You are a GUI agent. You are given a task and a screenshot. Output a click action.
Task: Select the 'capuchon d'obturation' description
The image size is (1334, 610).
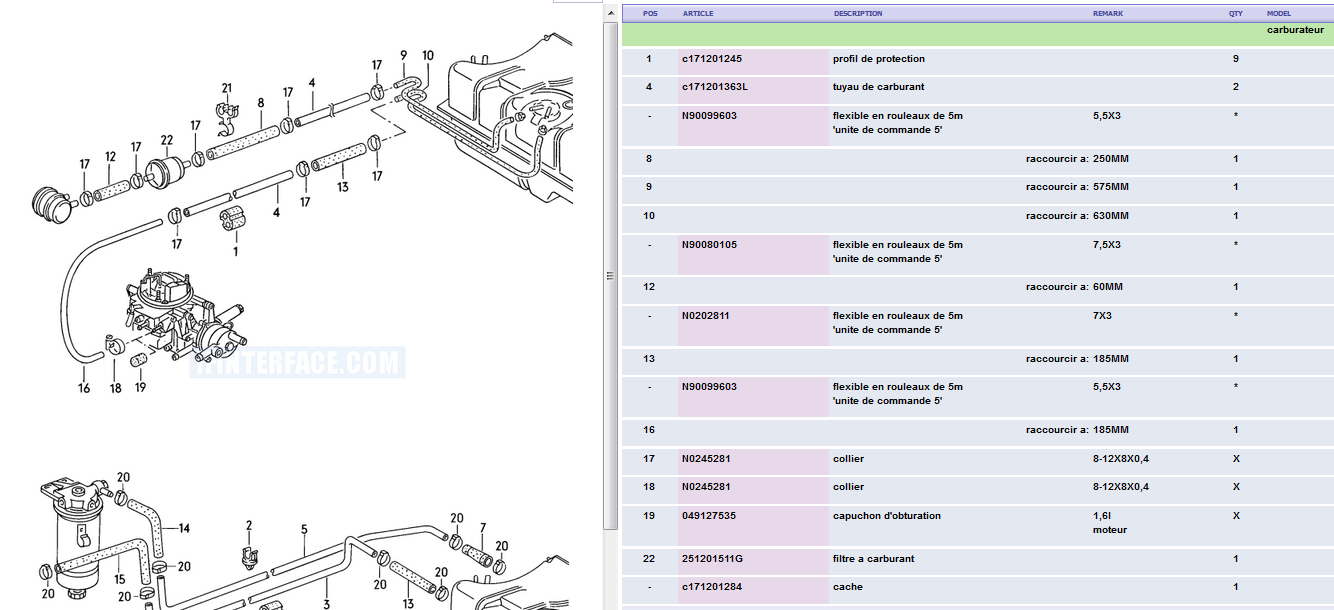pos(887,516)
